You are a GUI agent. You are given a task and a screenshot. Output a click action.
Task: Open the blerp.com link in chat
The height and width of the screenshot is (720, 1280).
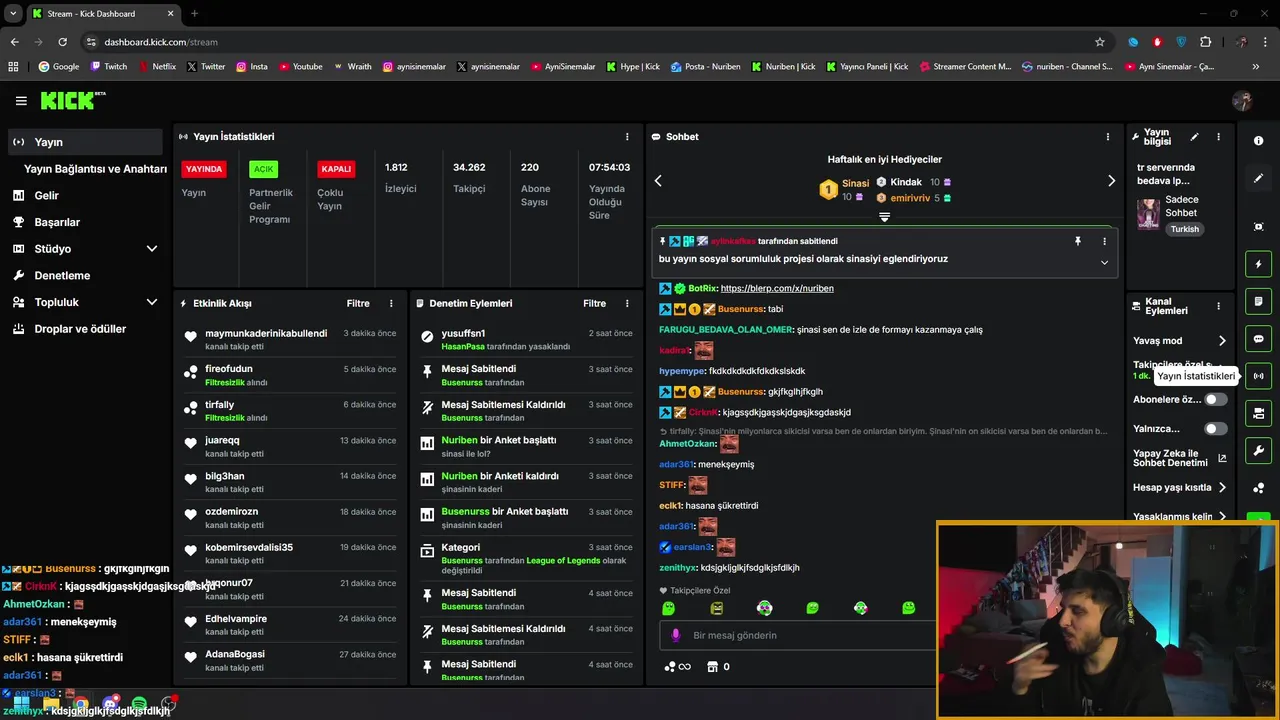[x=777, y=288]
